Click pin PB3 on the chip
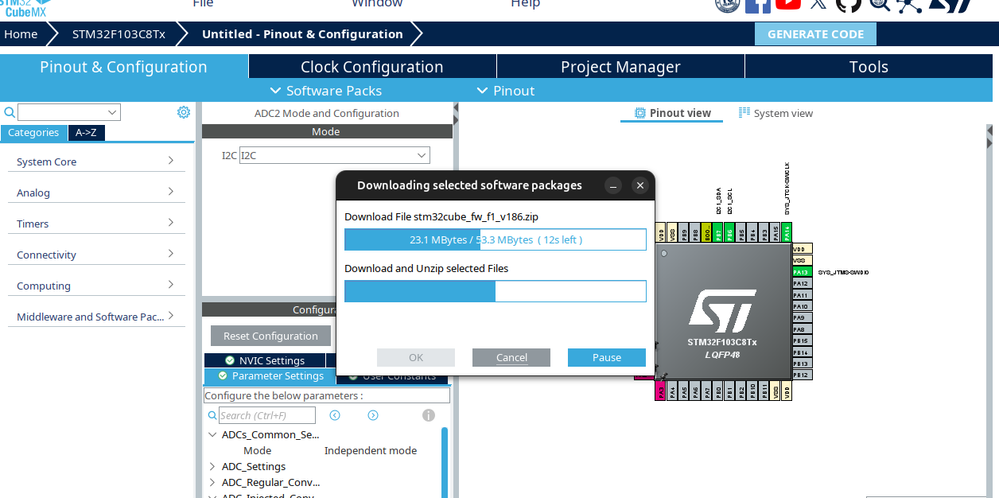999x498 pixels. [x=763, y=232]
